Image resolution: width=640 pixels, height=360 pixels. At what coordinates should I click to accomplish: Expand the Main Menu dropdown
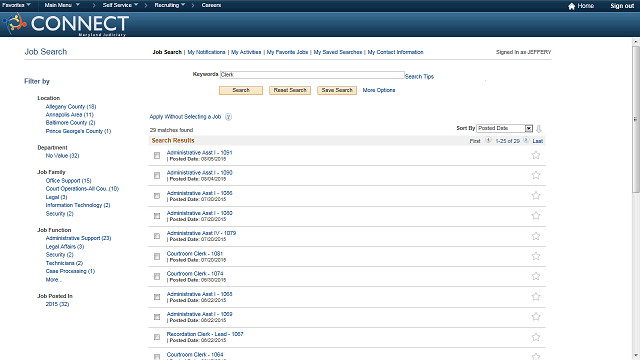coord(62,5)
